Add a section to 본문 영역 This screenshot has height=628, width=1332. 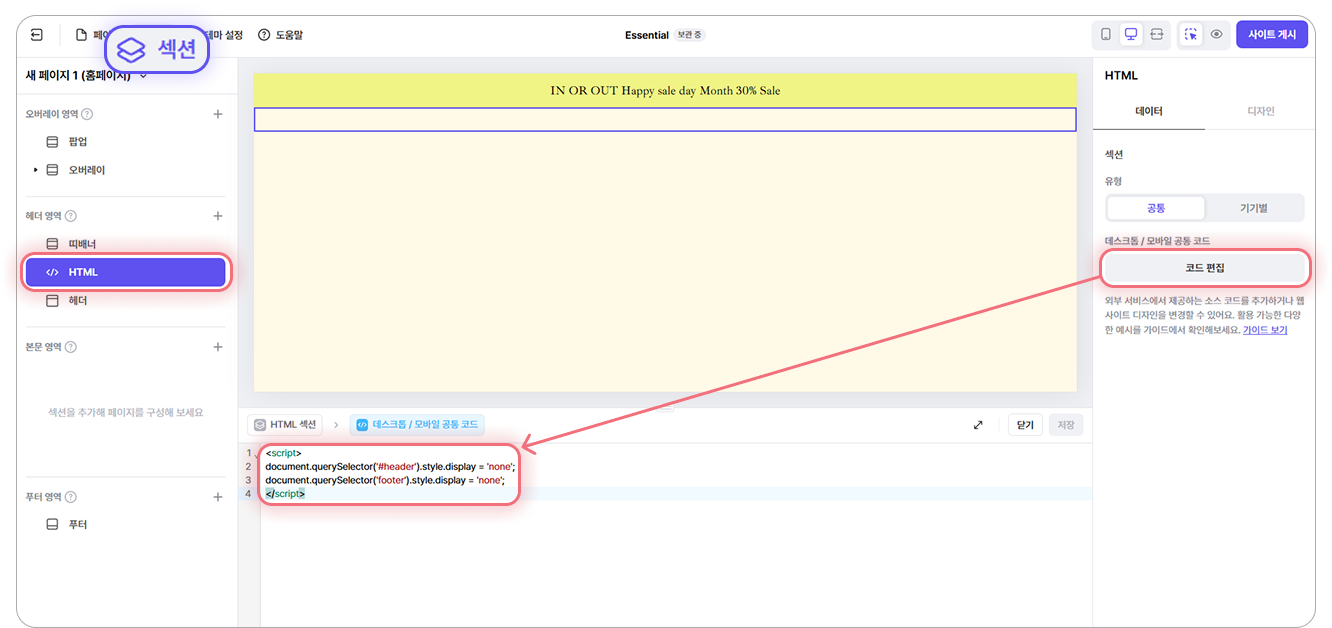(x=218, y=347)
